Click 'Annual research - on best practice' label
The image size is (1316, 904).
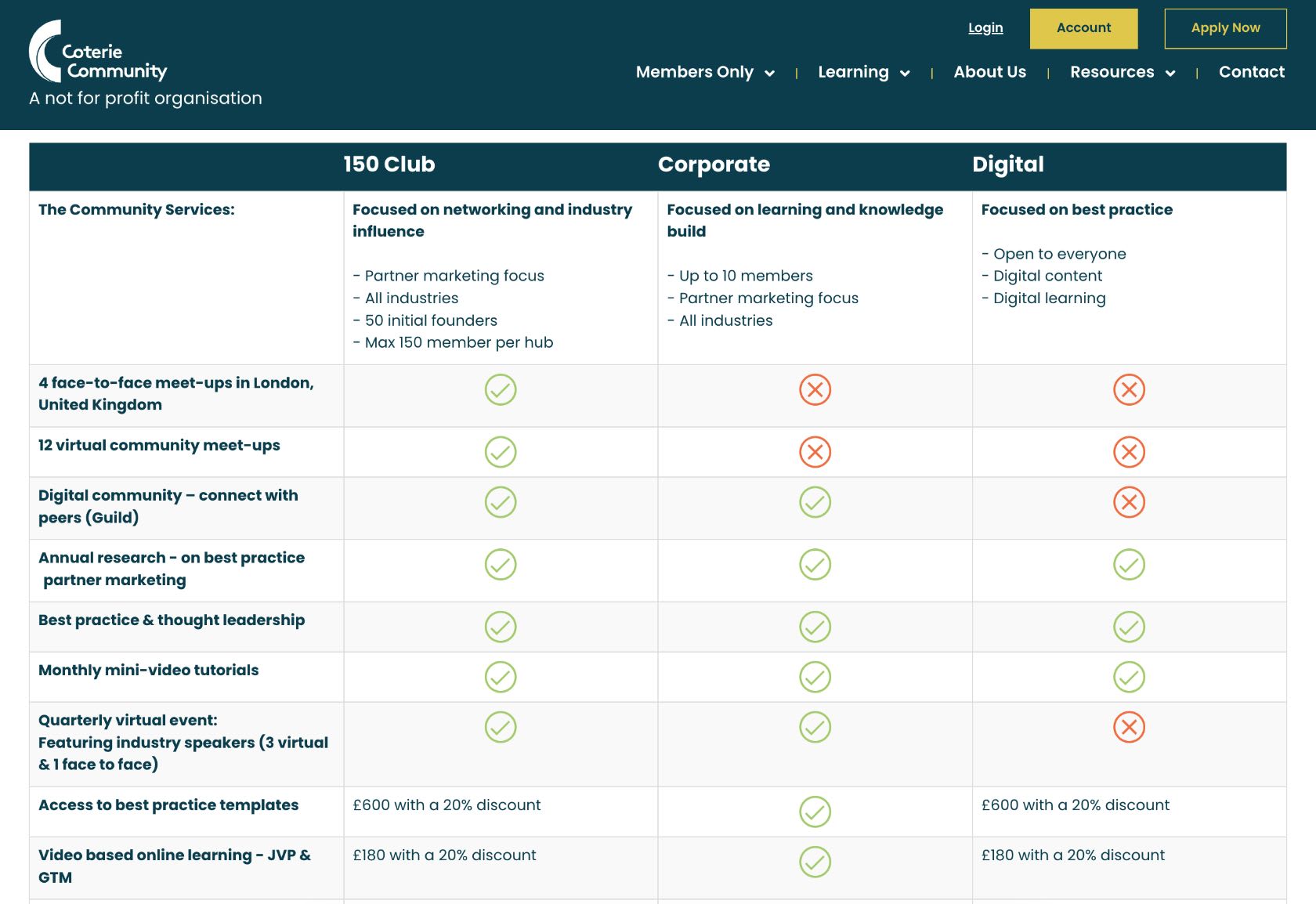pyautogui.click(x=172, y=569)
